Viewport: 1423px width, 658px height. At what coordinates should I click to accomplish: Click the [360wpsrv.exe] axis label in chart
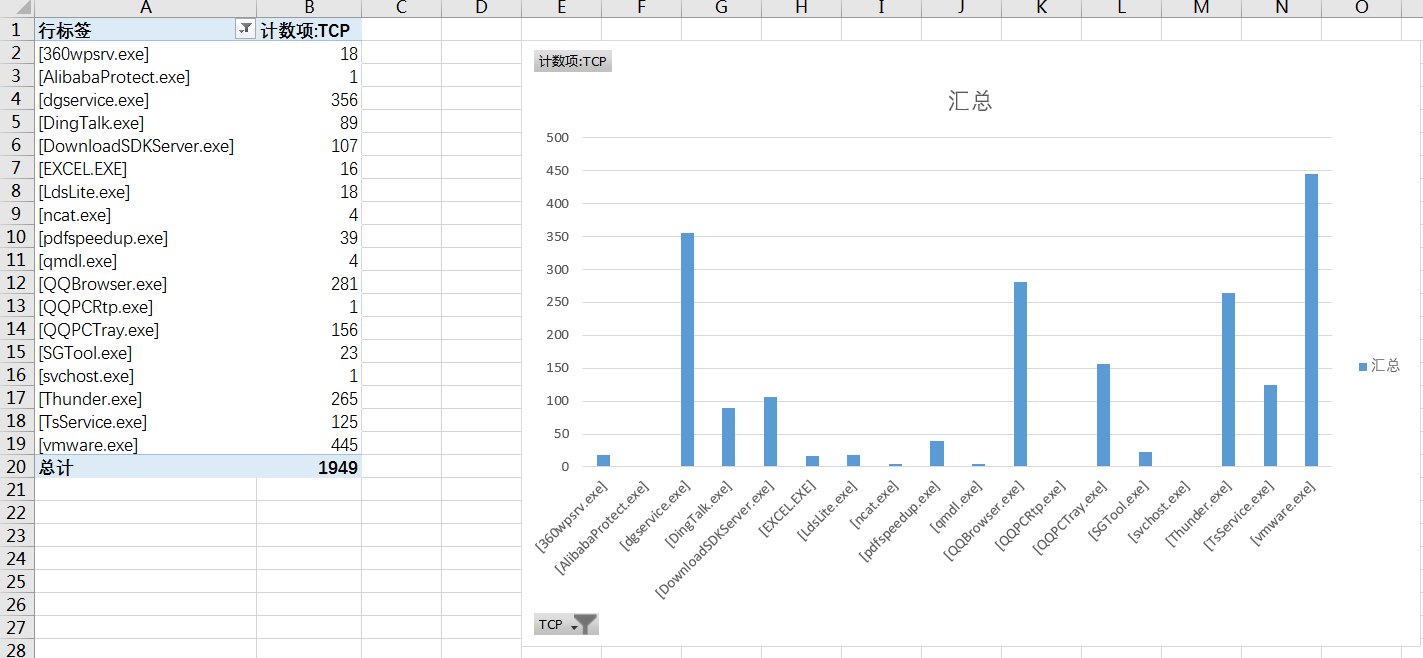[573, 516]
